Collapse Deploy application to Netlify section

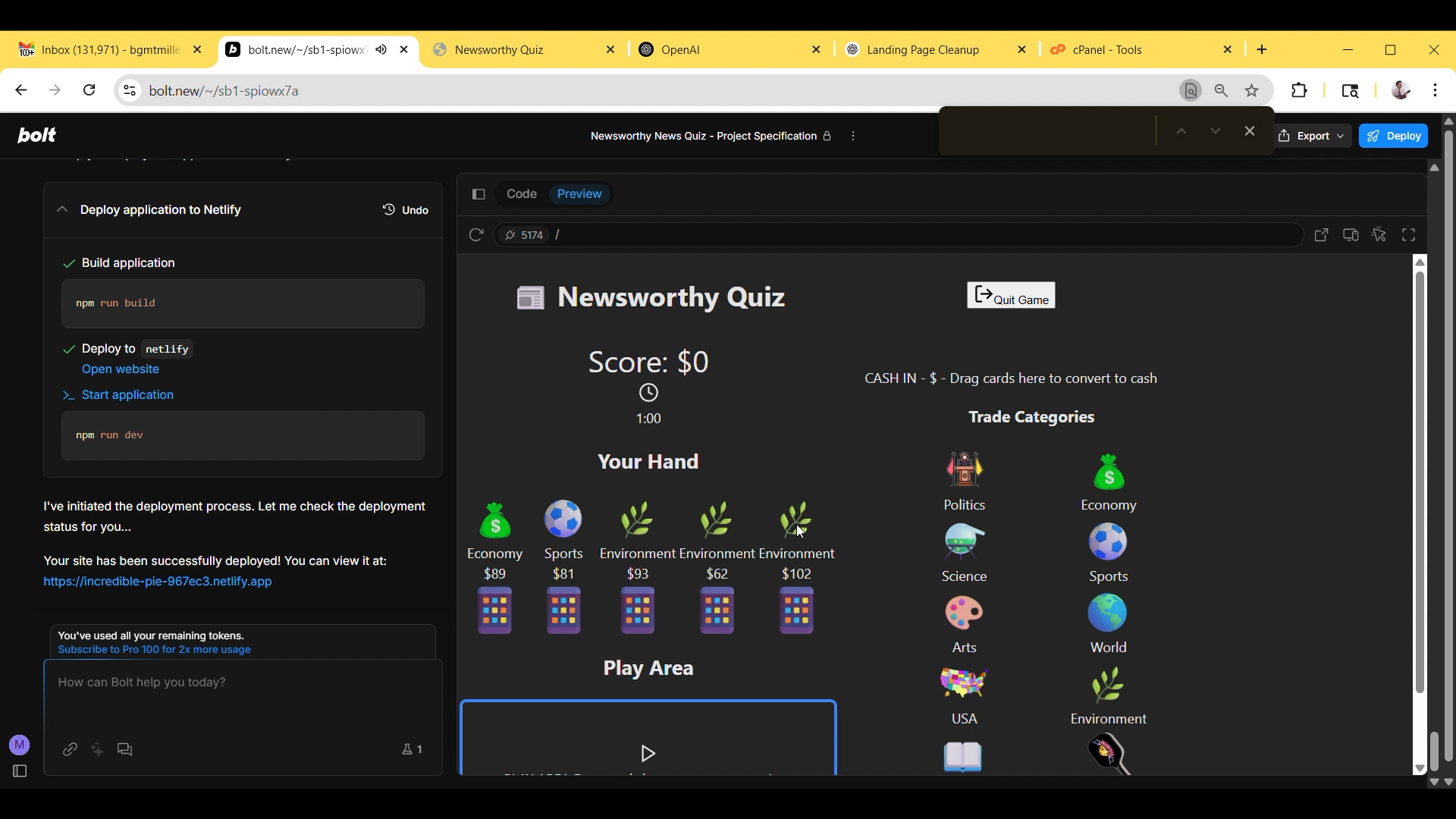point(62,209)
